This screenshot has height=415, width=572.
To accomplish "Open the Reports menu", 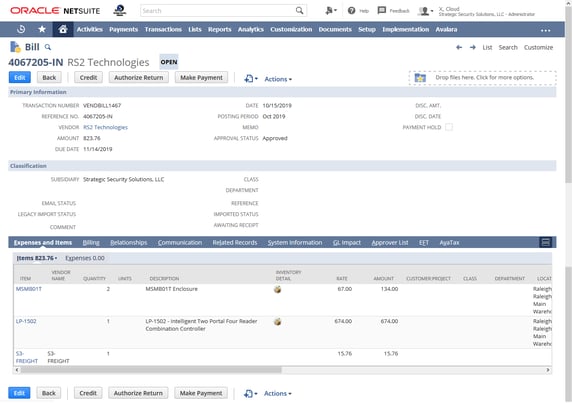I will 220,30.
